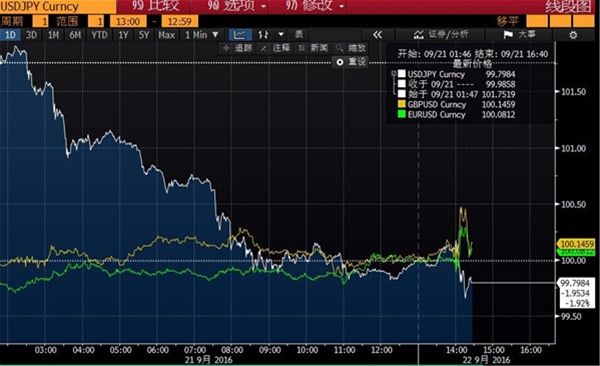Click the 21 9月 2016 date label
The height and width of the screenshot is (366, 600).
(208, 360)
